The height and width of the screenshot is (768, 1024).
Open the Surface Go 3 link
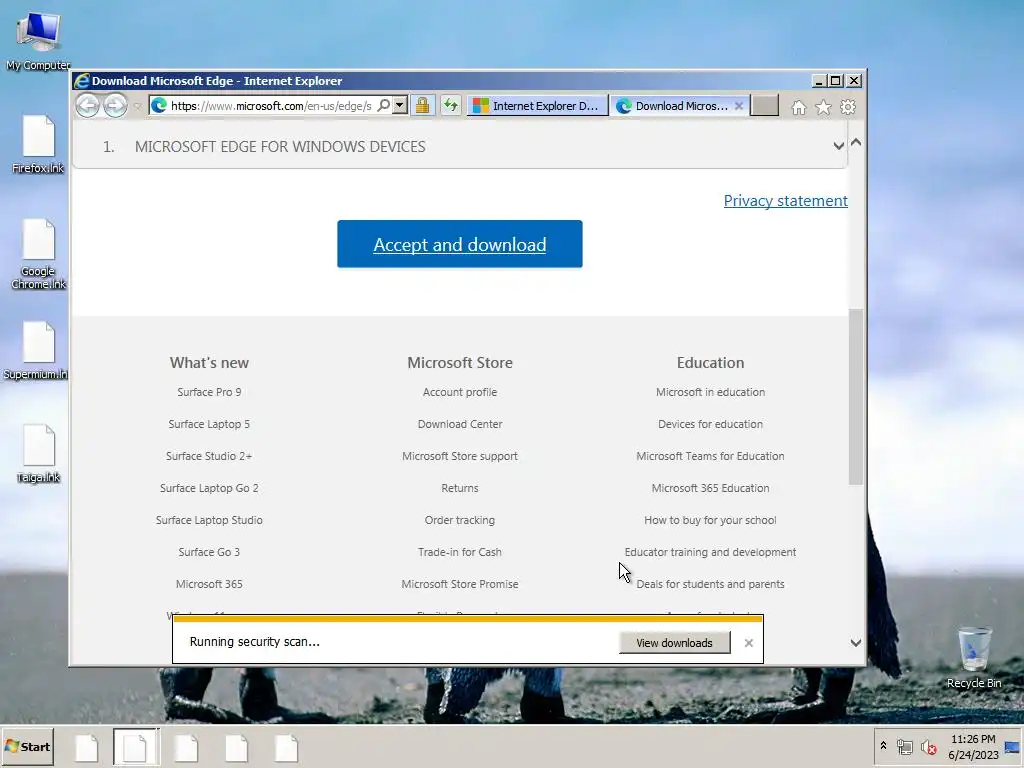(x=209, y=552)
